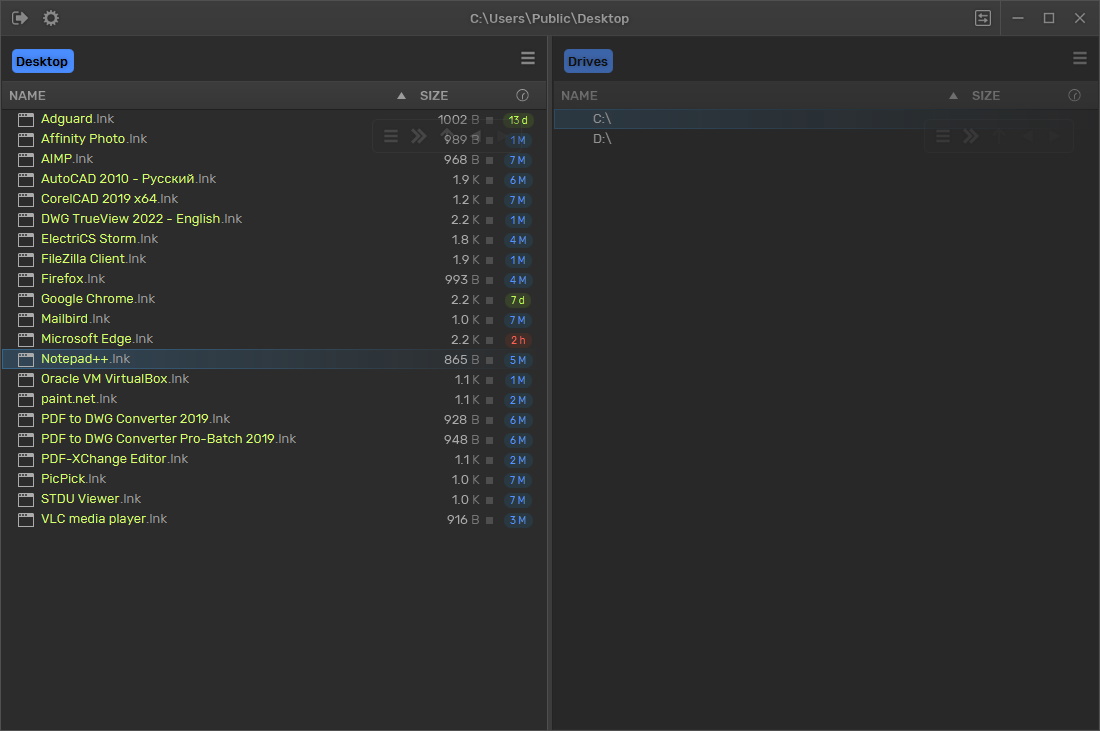Click the date clock icon in right pane header

1074,96
